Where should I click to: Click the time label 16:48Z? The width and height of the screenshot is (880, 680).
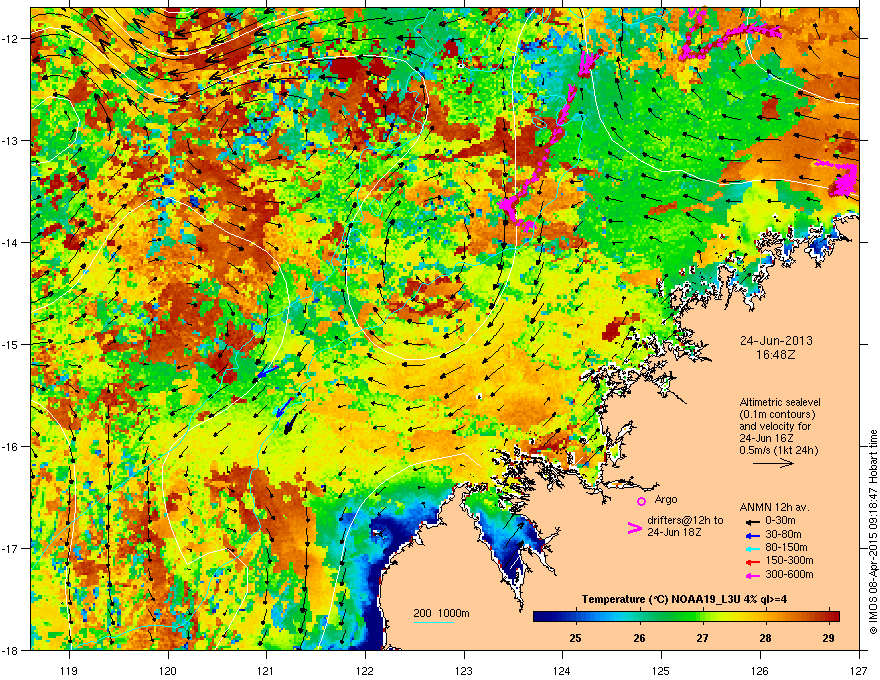pos(776,355)
